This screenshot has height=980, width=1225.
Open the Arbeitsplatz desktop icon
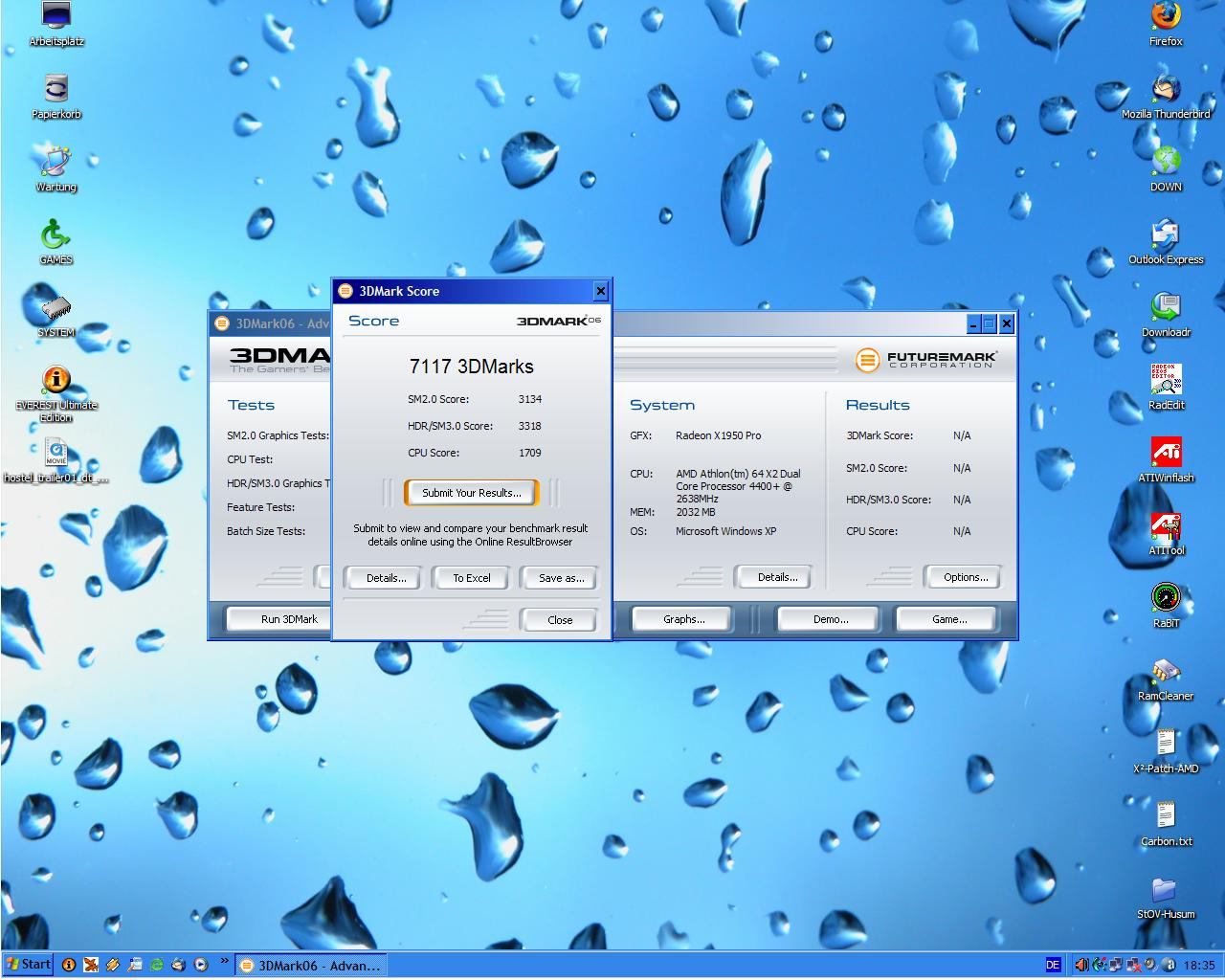(56, 24)
